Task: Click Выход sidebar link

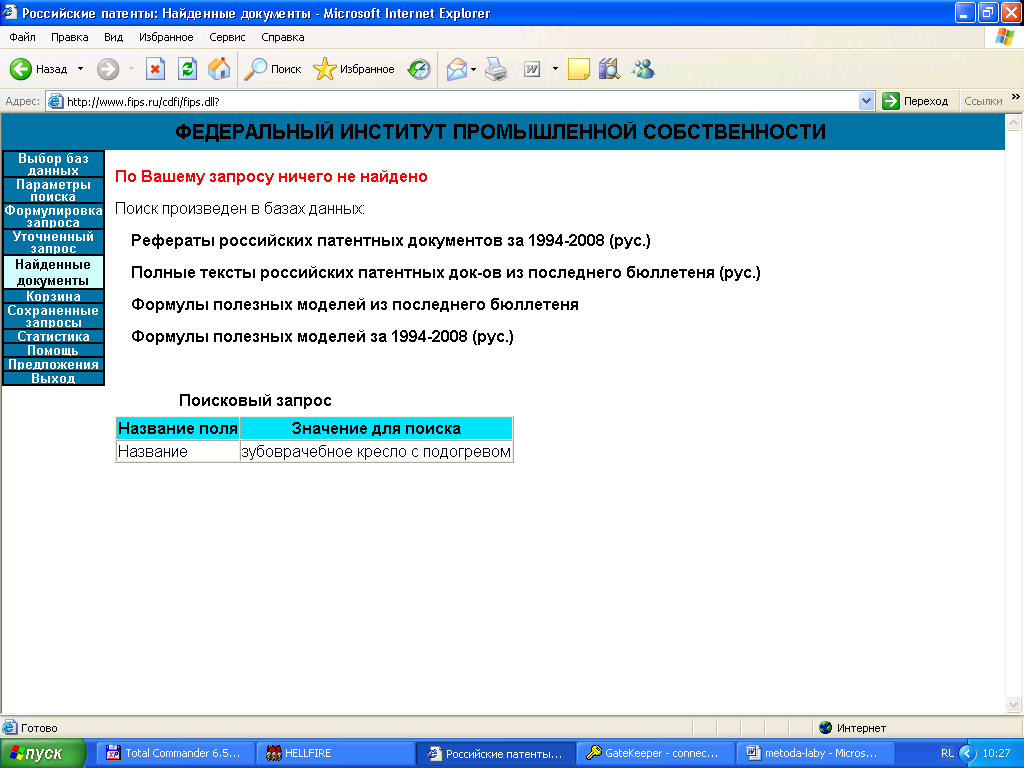Action: [x=53, y=378]
